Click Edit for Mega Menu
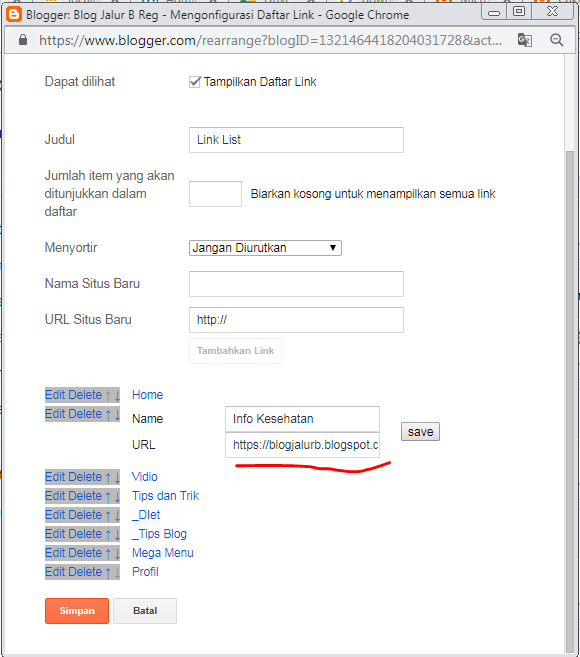This screenshot has height=657, width=580. coord(55,553)
